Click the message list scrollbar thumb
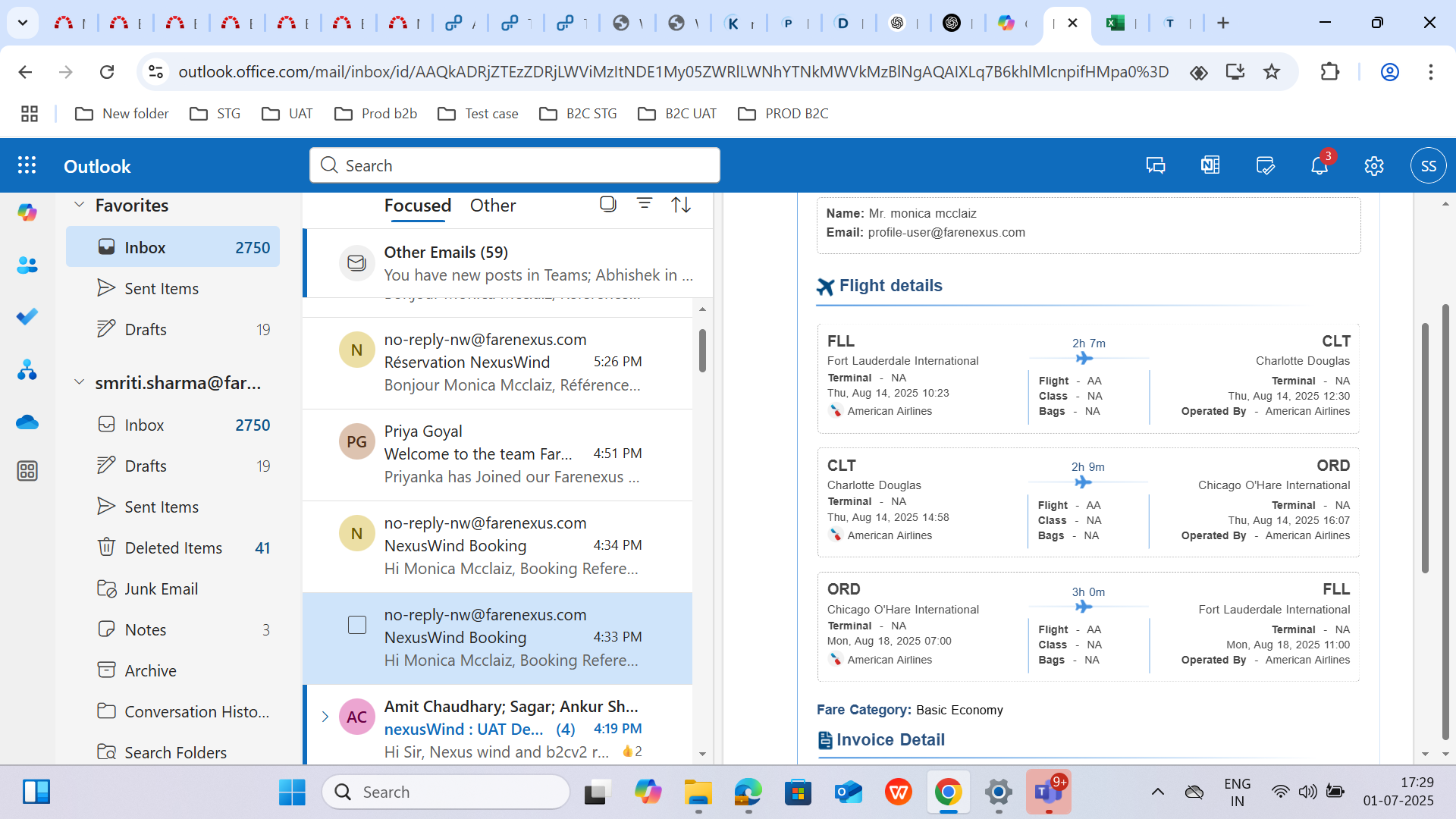 (x=702, y=350)
